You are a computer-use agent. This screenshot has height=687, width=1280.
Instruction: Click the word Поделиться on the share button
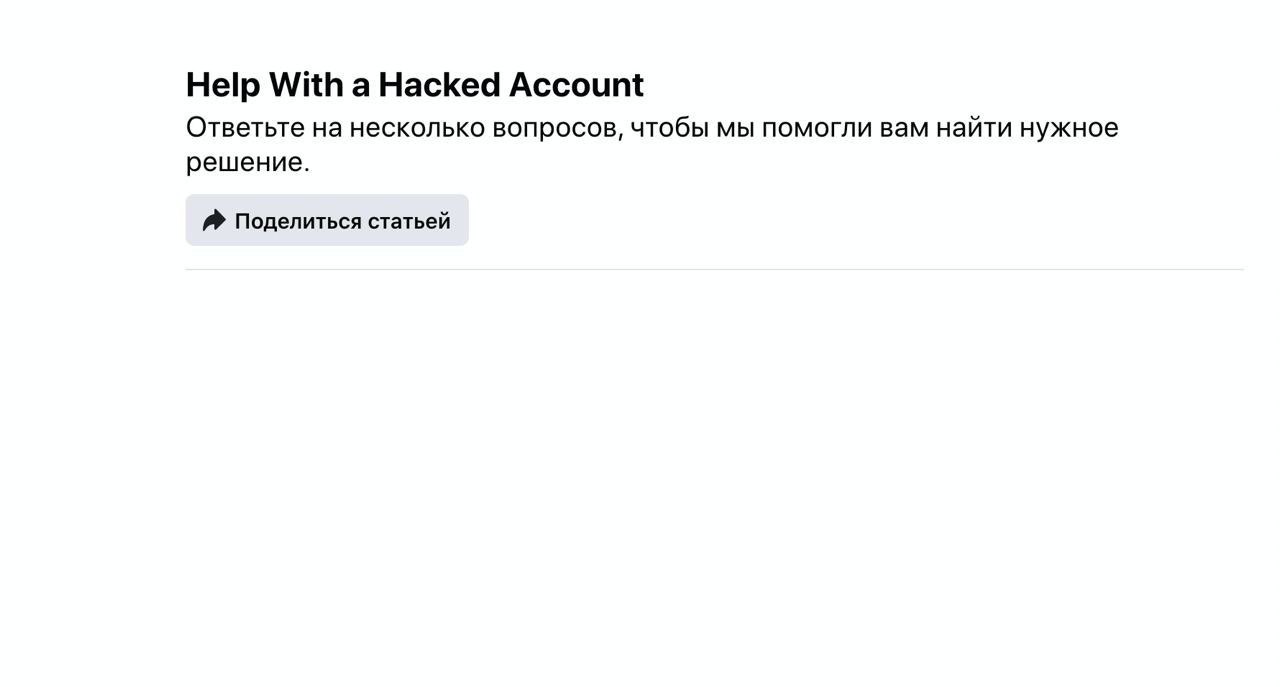point(298,221)
